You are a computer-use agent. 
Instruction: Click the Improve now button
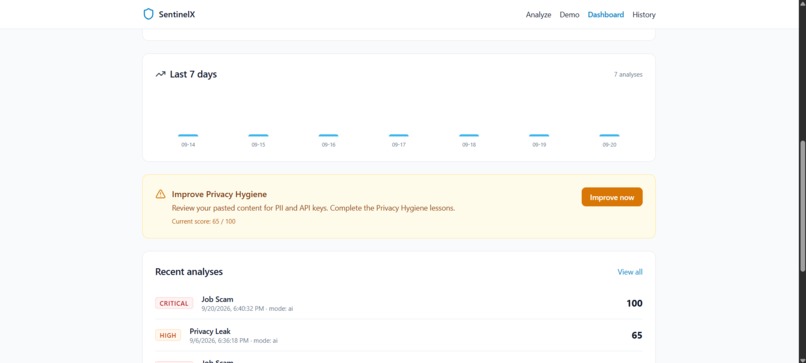tap(612, 197)
